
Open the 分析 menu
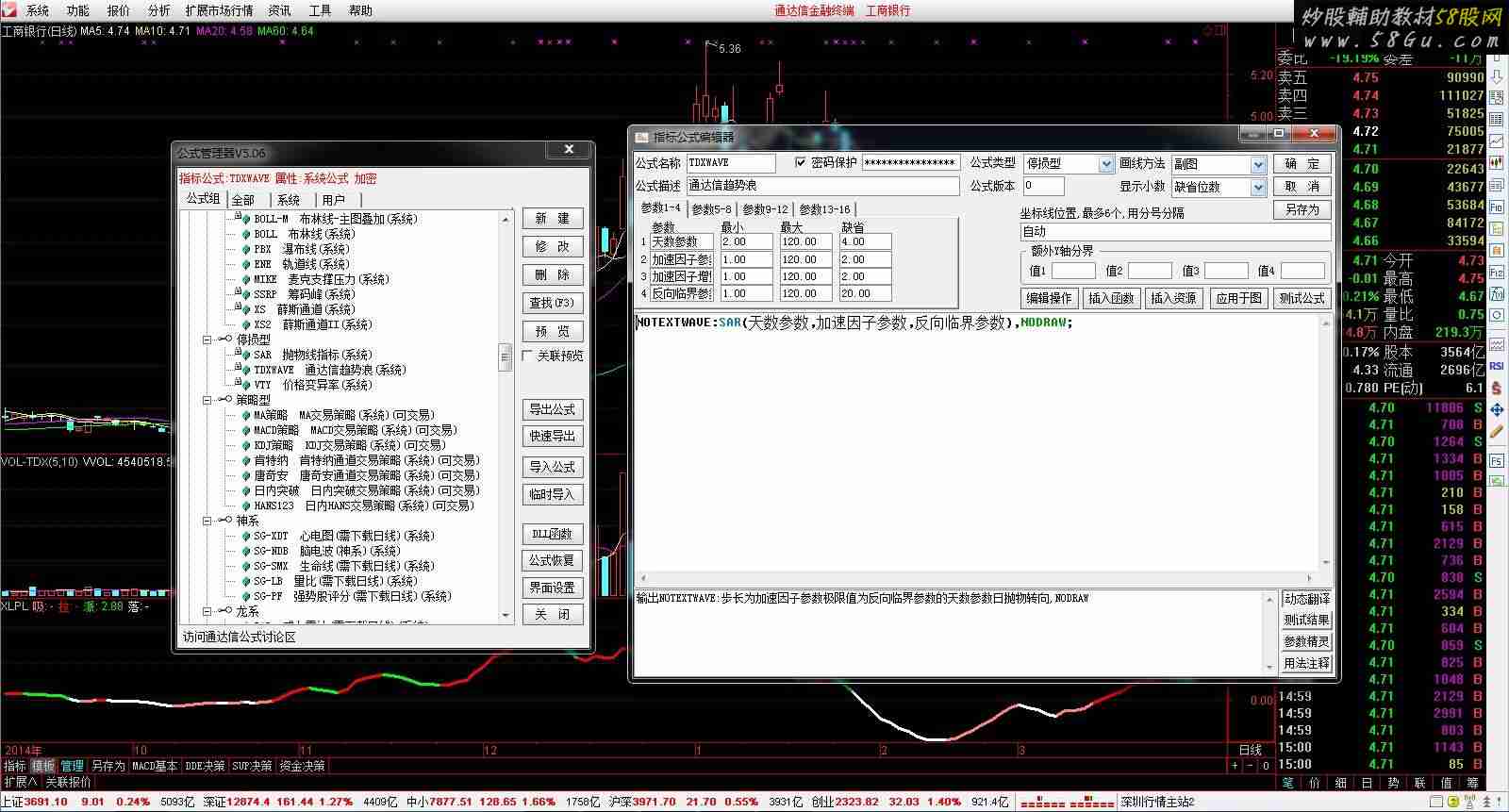click(159, 10)
